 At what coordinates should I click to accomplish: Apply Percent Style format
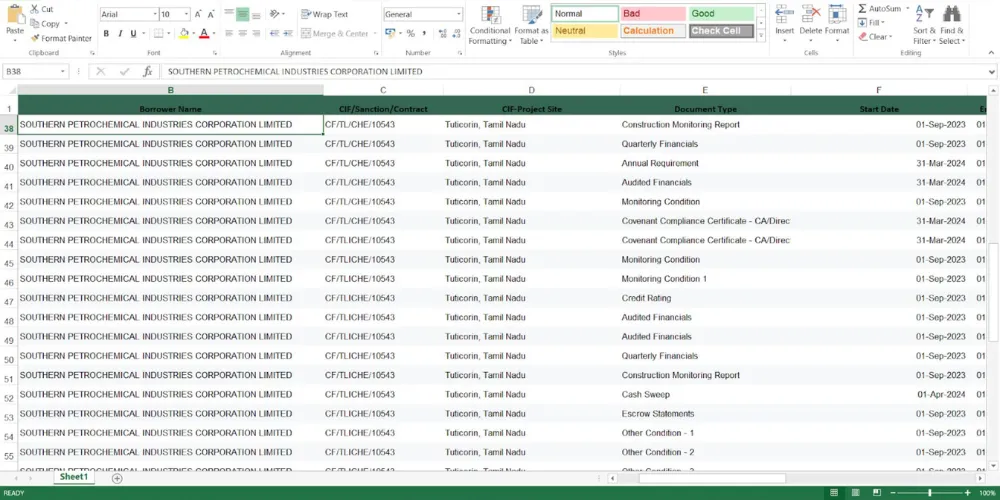411,33
